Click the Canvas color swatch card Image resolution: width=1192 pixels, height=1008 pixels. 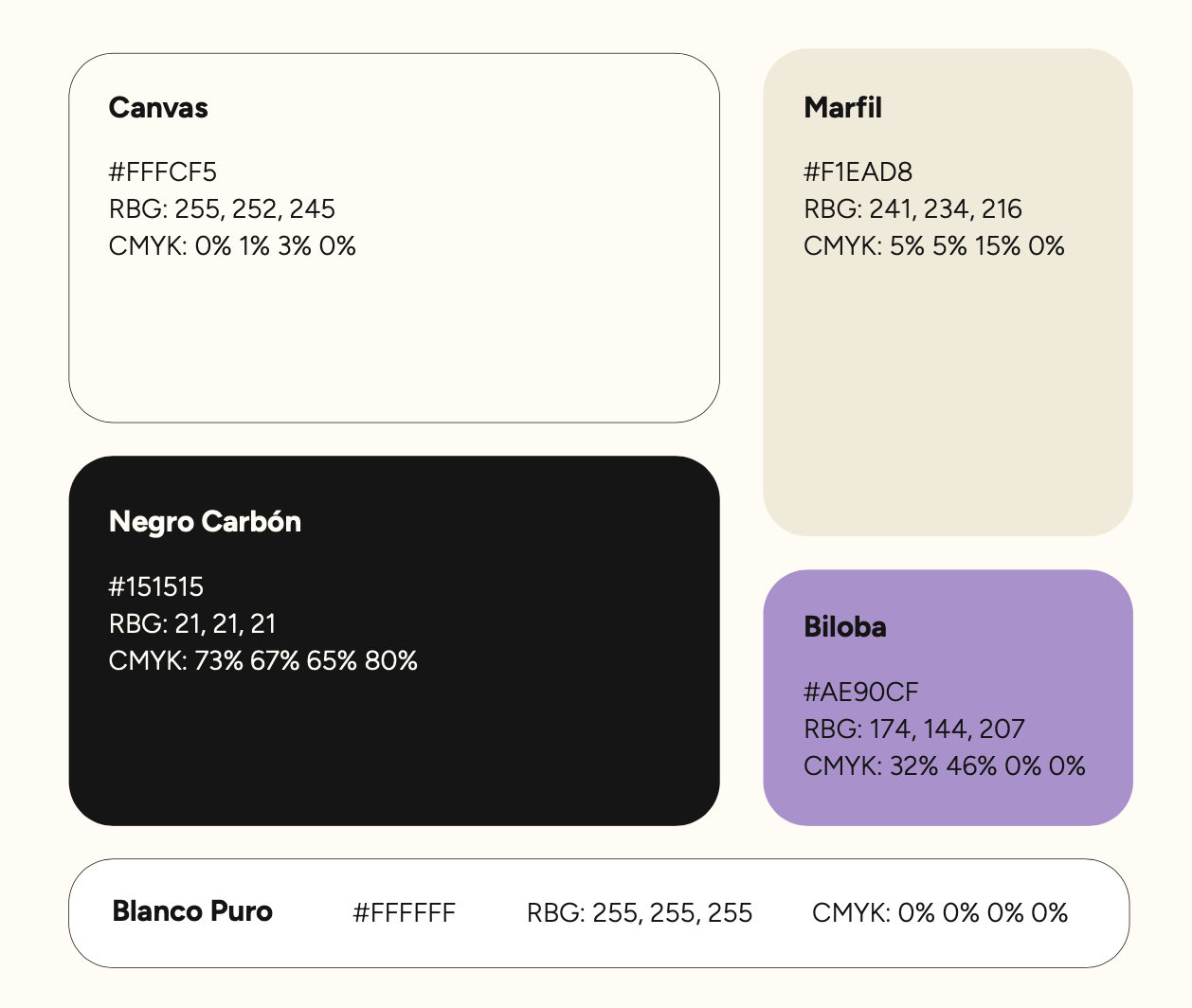click(394, 238)
